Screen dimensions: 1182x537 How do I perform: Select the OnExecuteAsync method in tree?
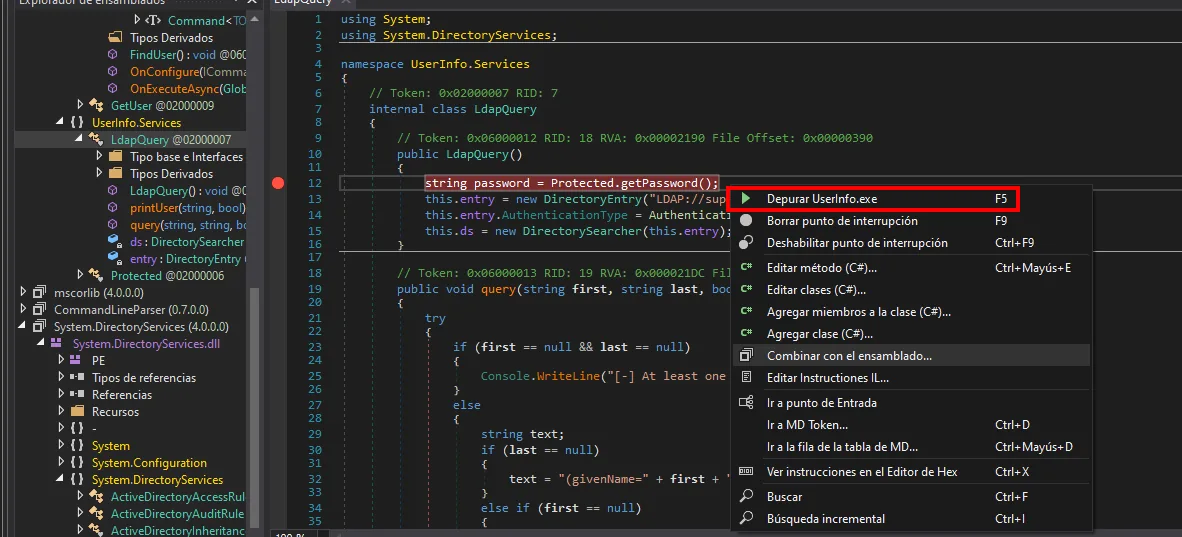[188, 88]
